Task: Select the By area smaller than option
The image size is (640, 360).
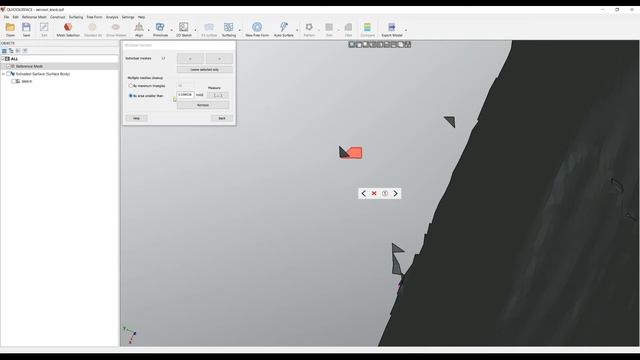Action: (x=131, y=96)
